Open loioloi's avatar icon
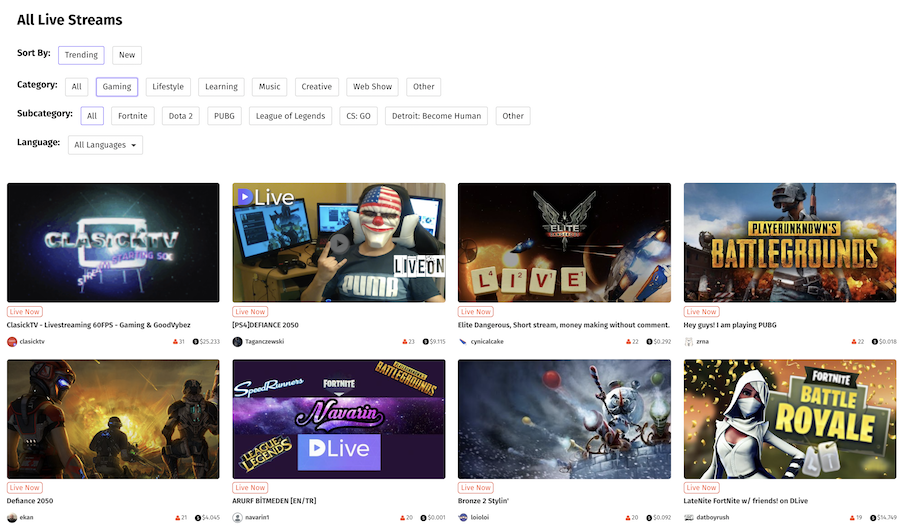Image resolution: width=900 pixels, height=531 pixels. click(x=463, y=518)
